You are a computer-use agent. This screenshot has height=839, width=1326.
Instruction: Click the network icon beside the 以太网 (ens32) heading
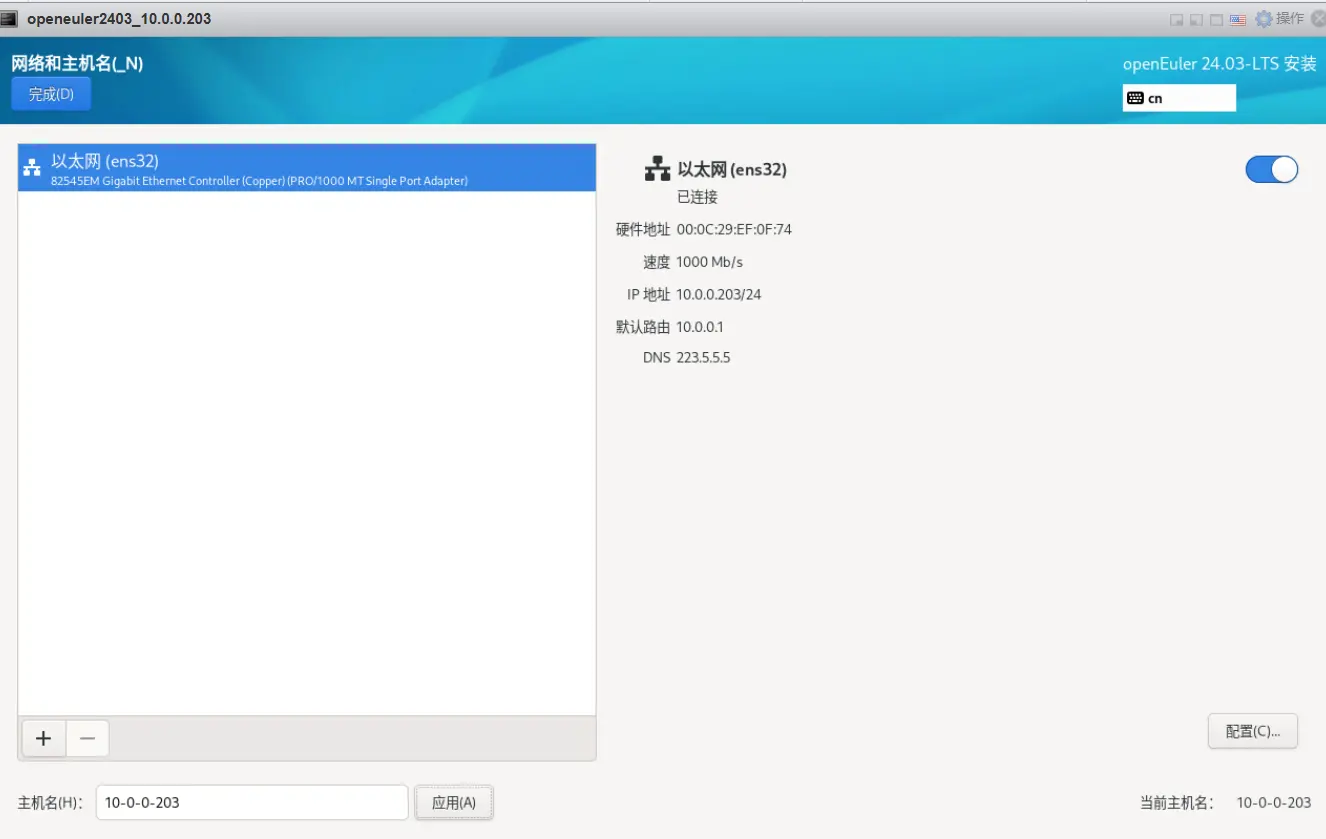click(657, 169)
